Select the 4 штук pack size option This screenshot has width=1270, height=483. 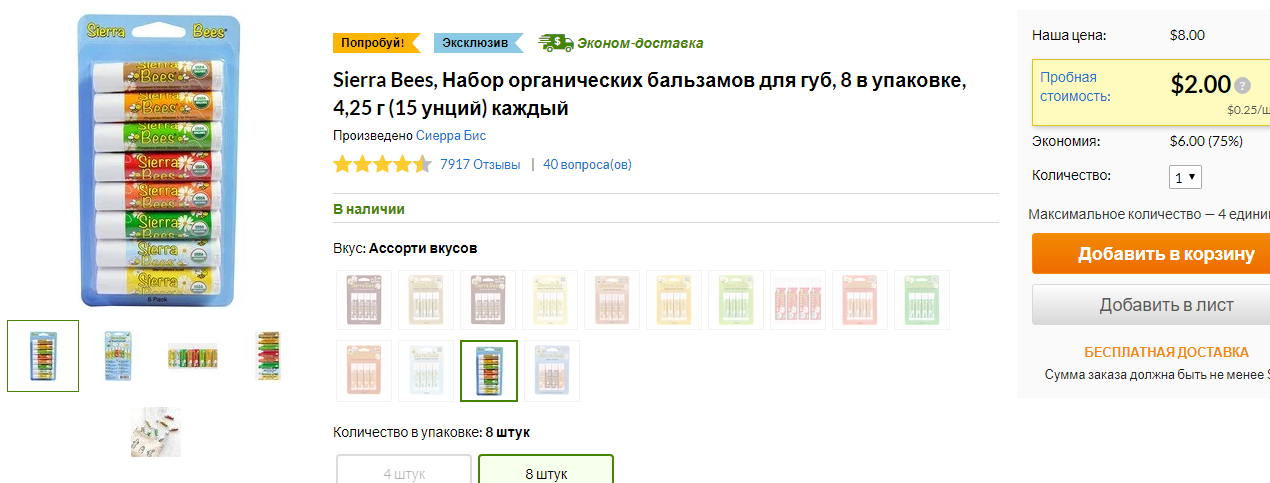click(x=403, y=468)
